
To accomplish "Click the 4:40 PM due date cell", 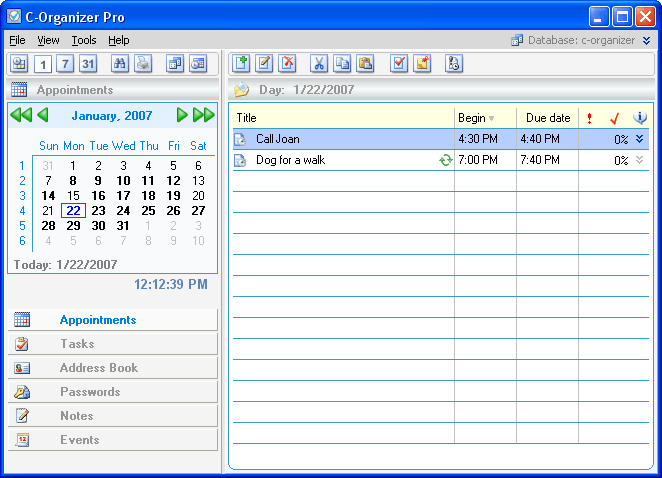I will click(x=548, y=139).
